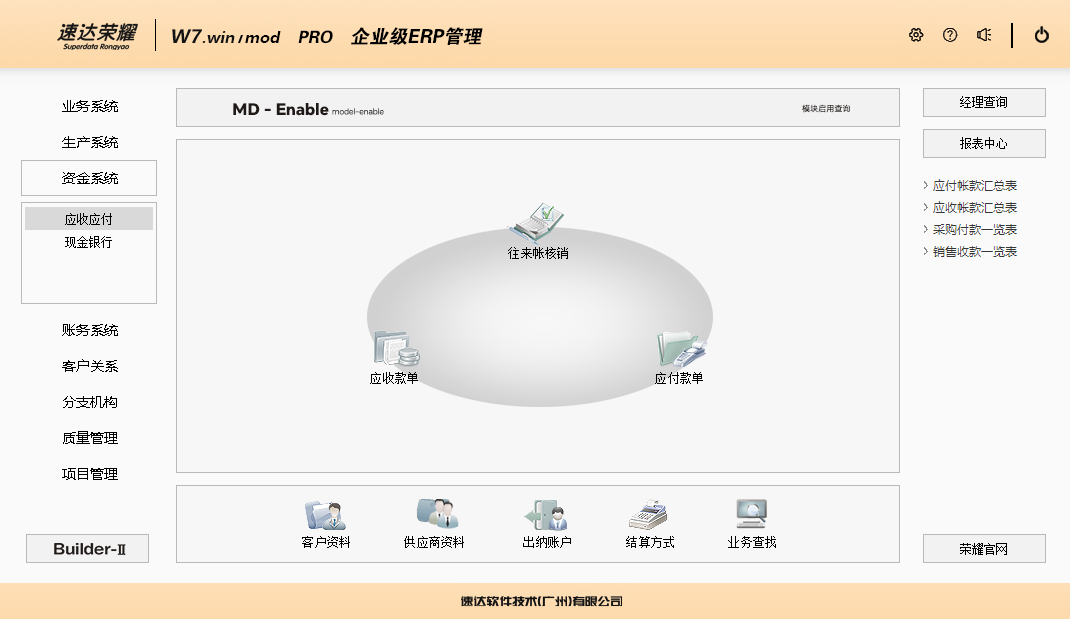
Task: Open the 应付款单 payable icon
Action: 680,350
